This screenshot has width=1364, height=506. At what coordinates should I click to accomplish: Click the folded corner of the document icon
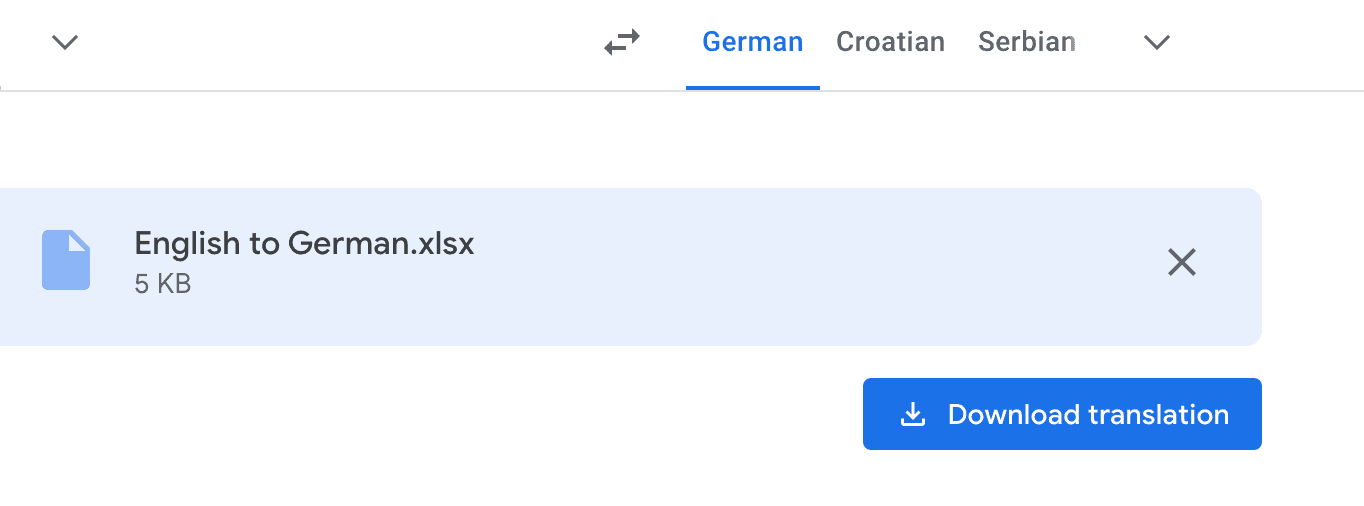[x=80, y=241]
